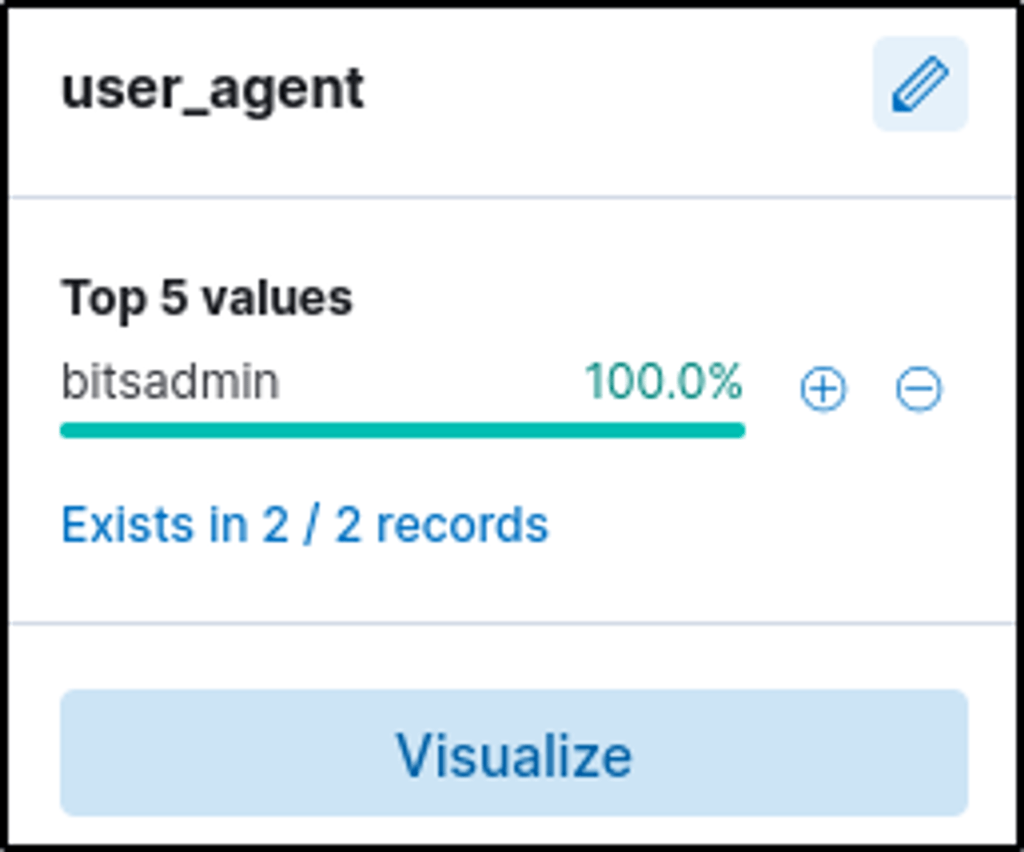Open the user_agent field editor

click(x=920, y=84)
